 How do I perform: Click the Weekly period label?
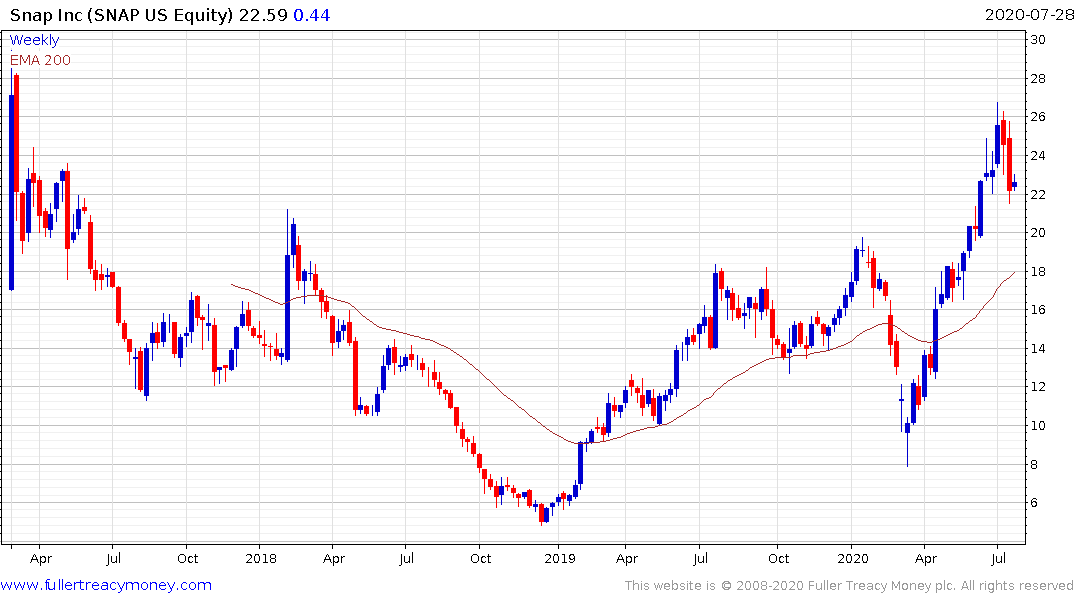click(x=34, y=40)
